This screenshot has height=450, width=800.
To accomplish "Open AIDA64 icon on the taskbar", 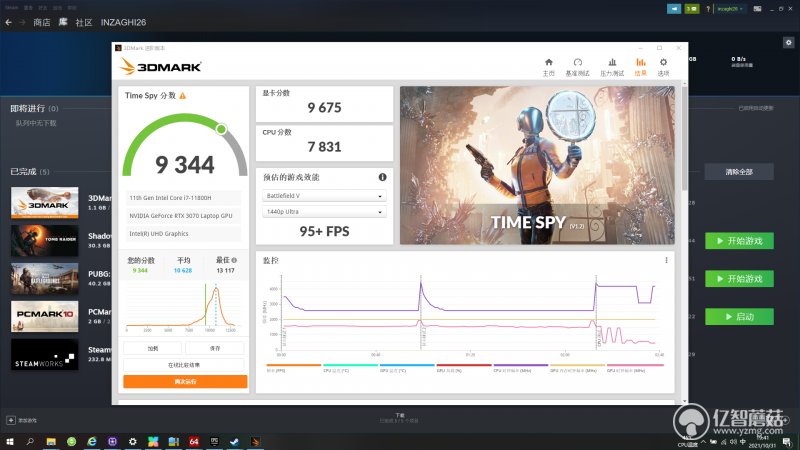I will coord(194,442).
